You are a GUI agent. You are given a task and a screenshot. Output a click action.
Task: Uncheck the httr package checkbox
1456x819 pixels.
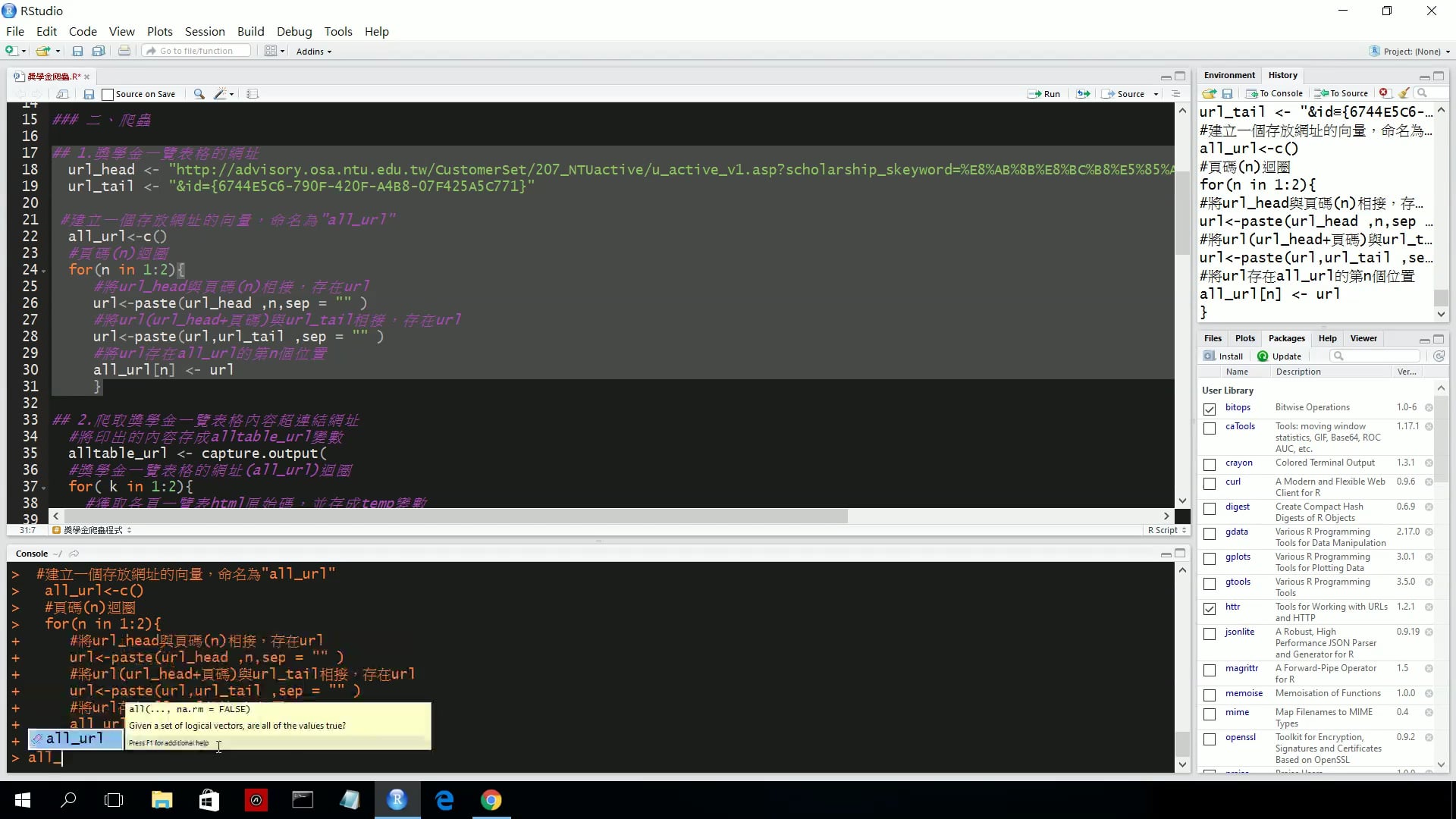[x=1210, y=608]
